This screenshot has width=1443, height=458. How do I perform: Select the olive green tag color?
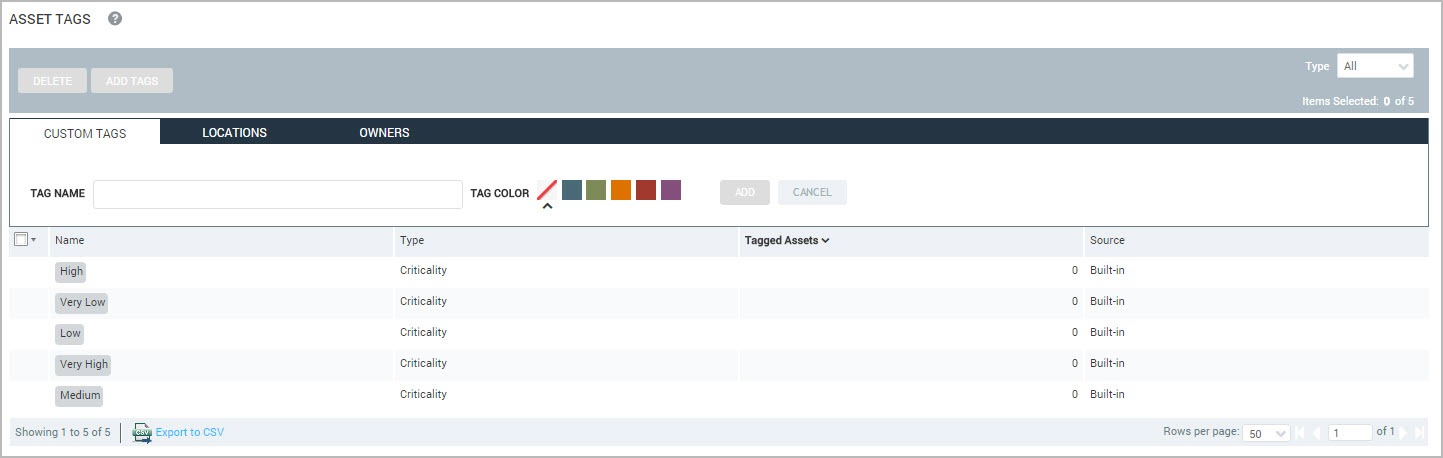(x=596, y=190)
